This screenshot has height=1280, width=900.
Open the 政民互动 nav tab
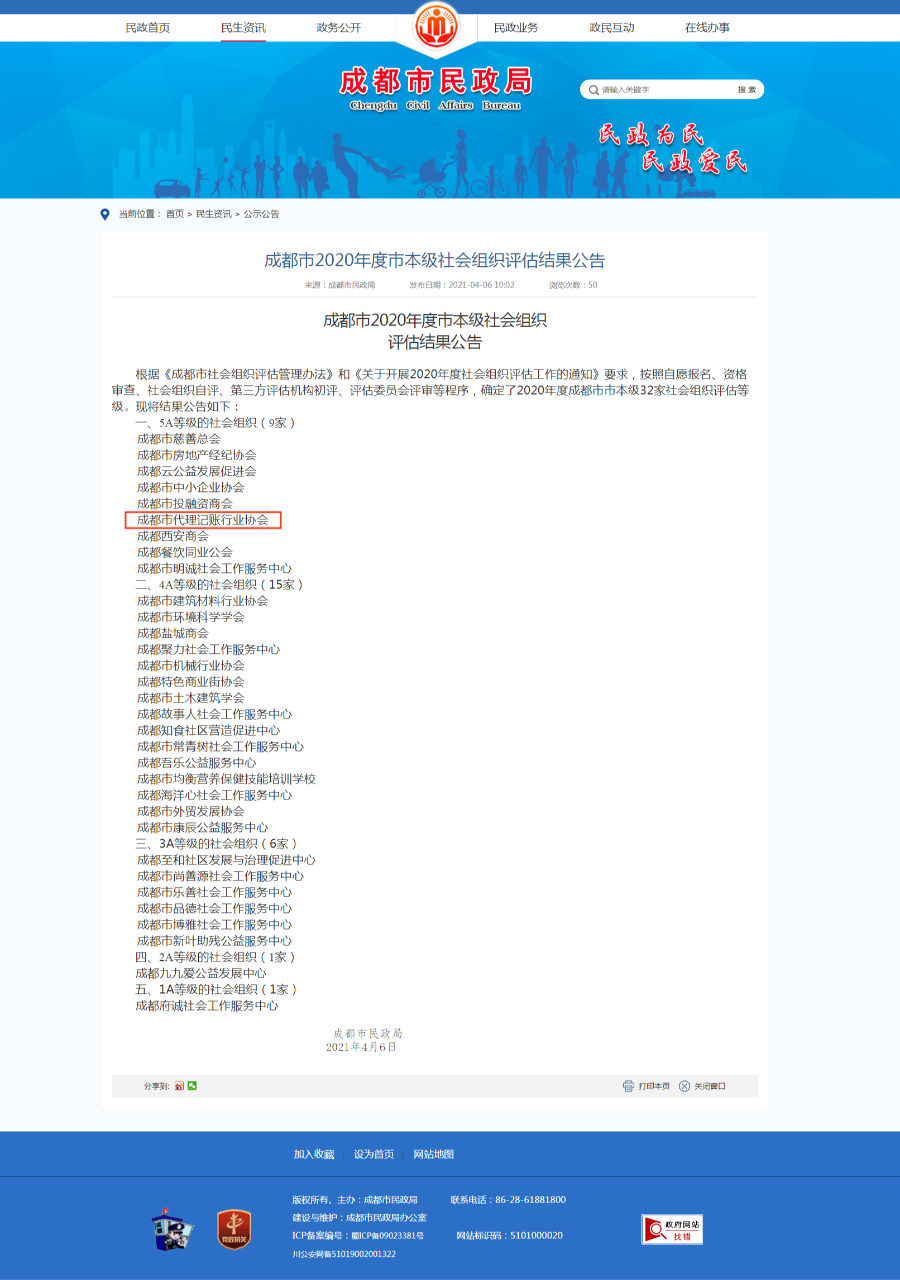point(612,28)
